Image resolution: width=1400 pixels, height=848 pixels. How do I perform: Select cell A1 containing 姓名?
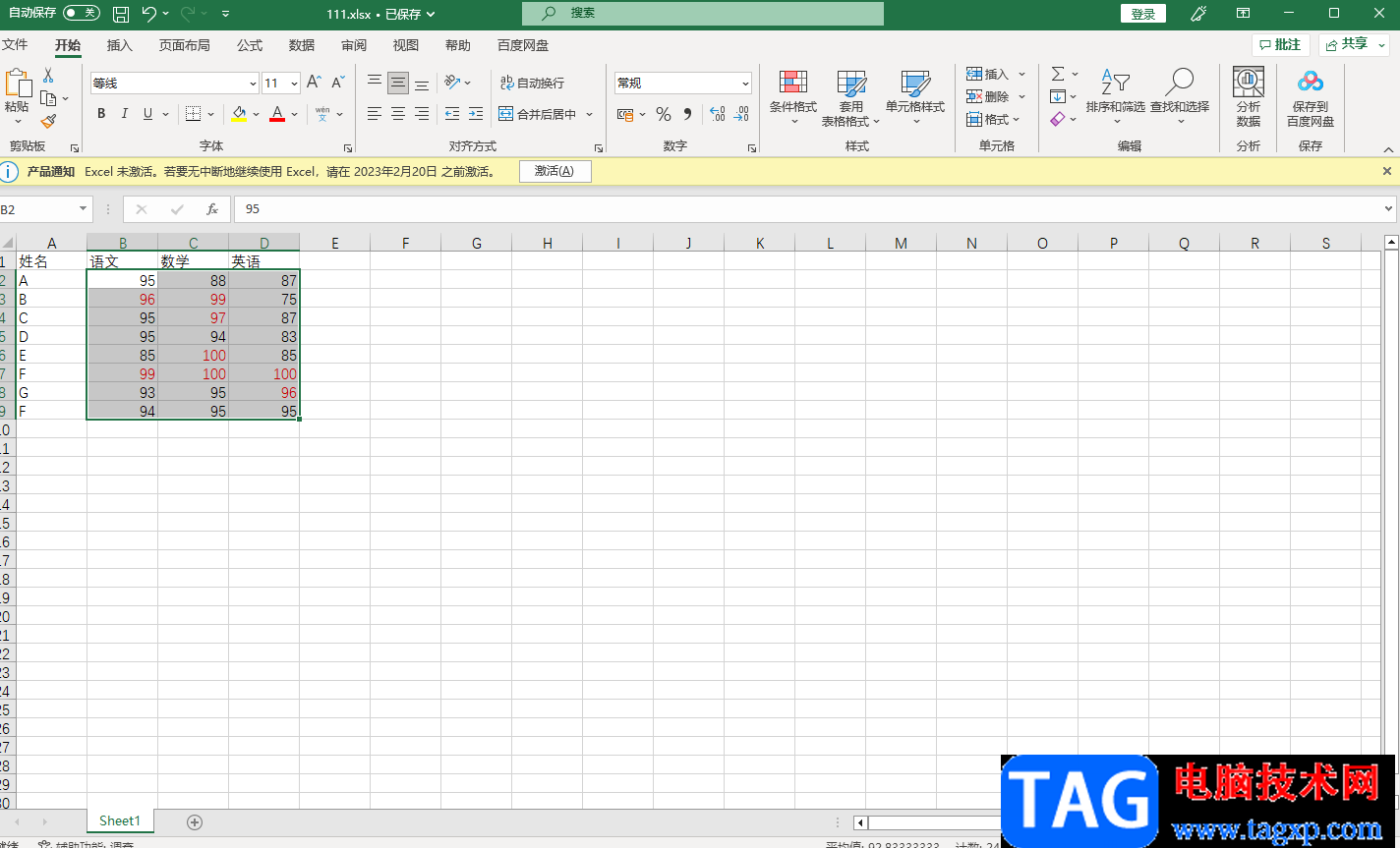pyautogui.click(x=51, y=261)
